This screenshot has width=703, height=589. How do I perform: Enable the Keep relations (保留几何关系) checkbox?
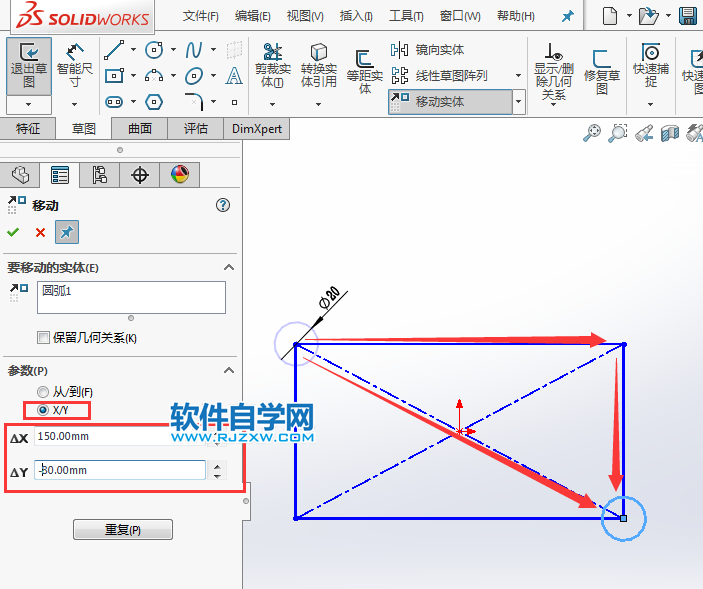coord(43,337)
